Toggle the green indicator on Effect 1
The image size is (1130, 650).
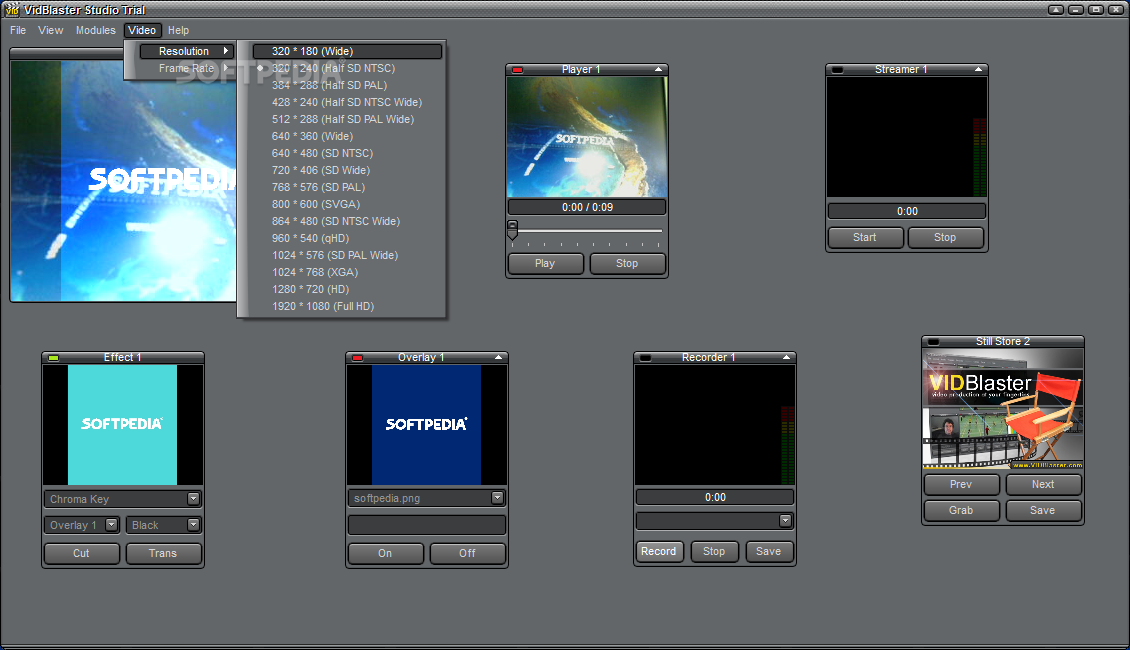click(x=53, y=358)
